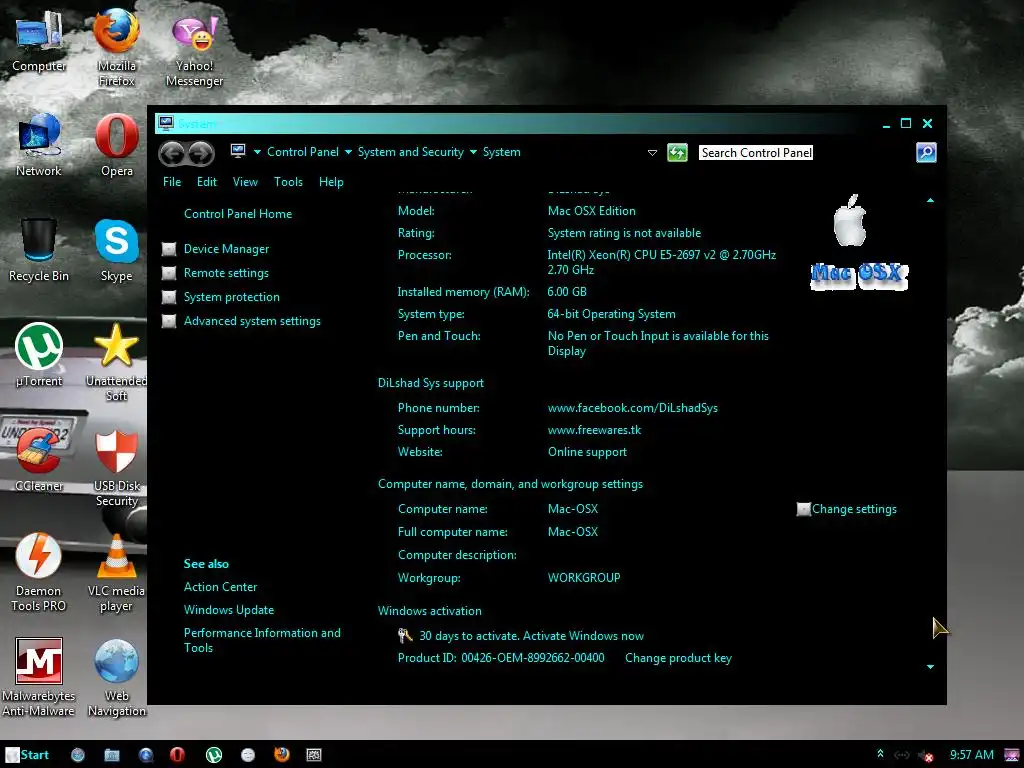Select the USB Disk Security shield icon
This screenshot has height=768, width=1024.
tap(116, 468)
